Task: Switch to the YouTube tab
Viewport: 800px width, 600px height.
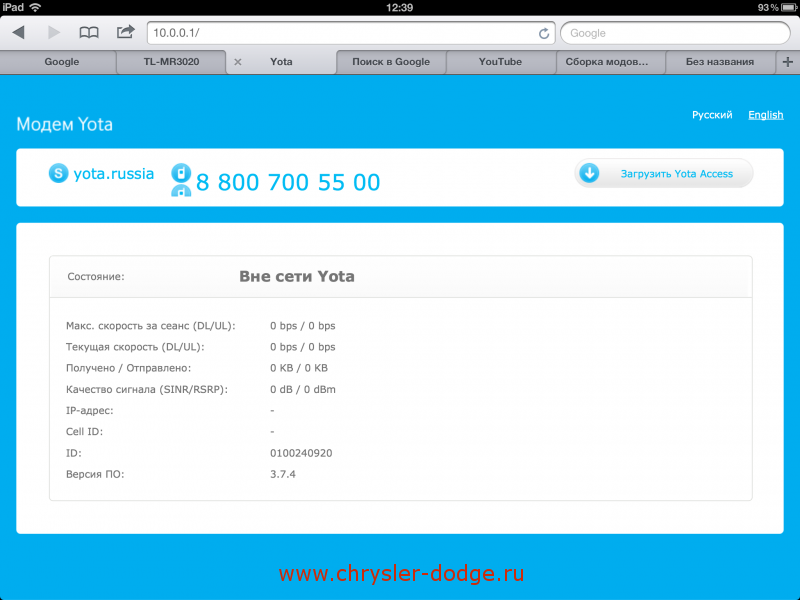Action: (x=501, y=62)
